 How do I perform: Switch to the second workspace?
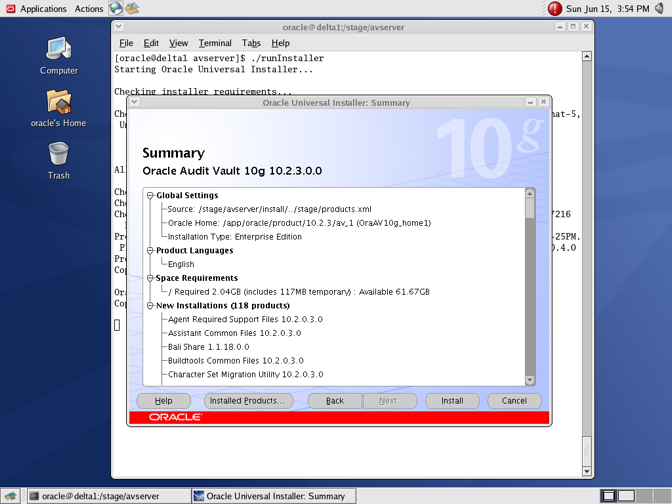pyautogui.click(x=626, y=496)
